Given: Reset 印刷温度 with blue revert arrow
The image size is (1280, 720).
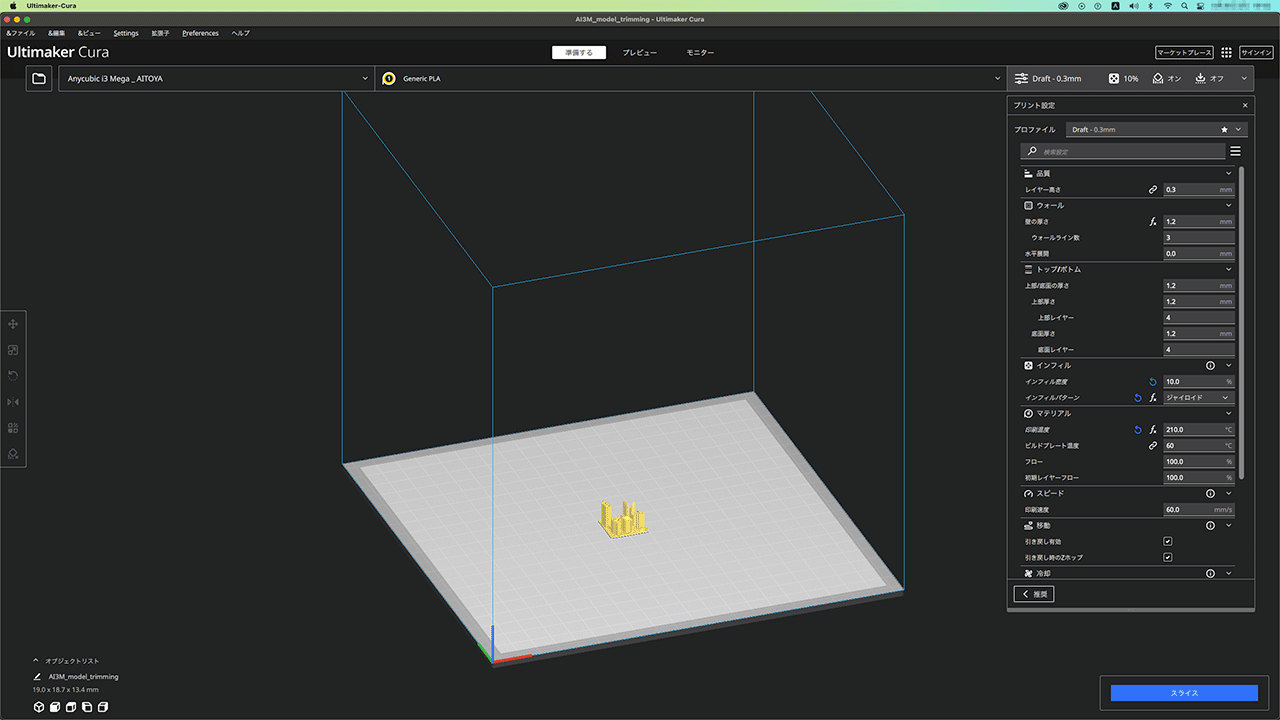Looking at the screenshot, I should coord(1137,429).
